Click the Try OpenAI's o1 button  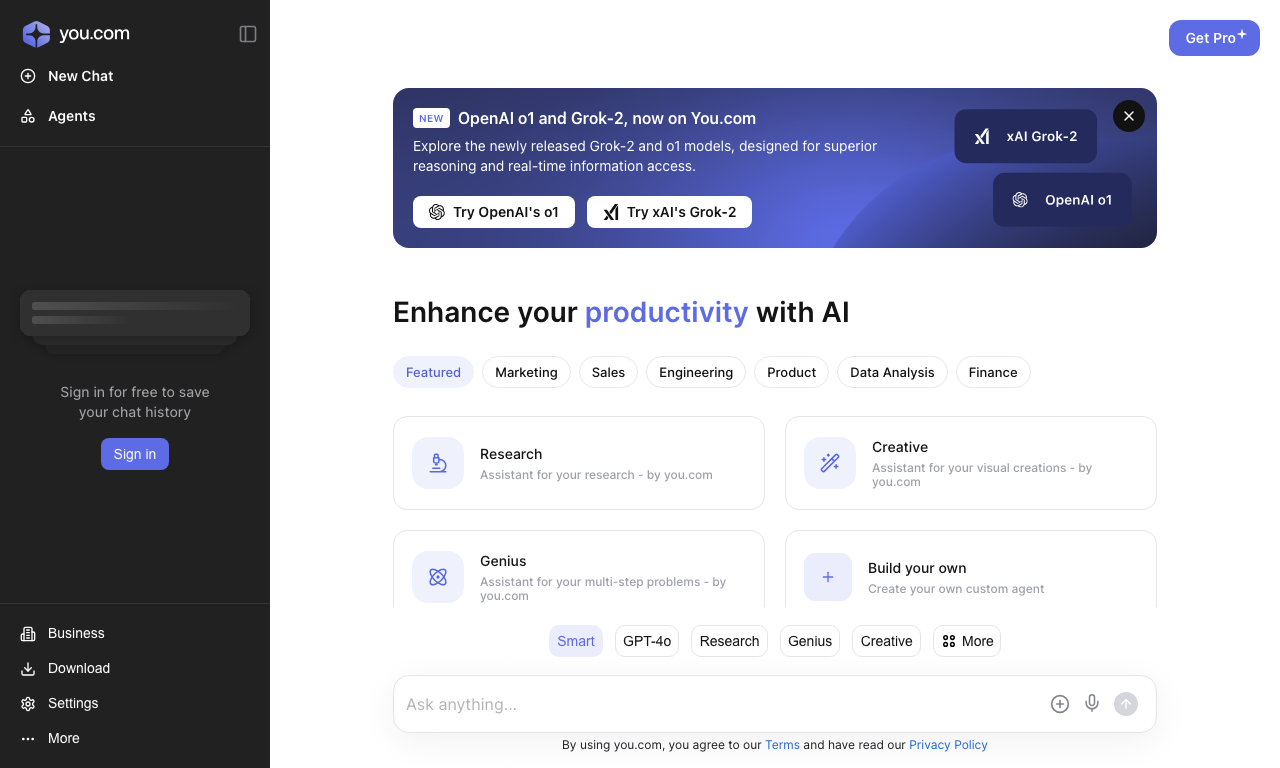[x=494, y=212]
